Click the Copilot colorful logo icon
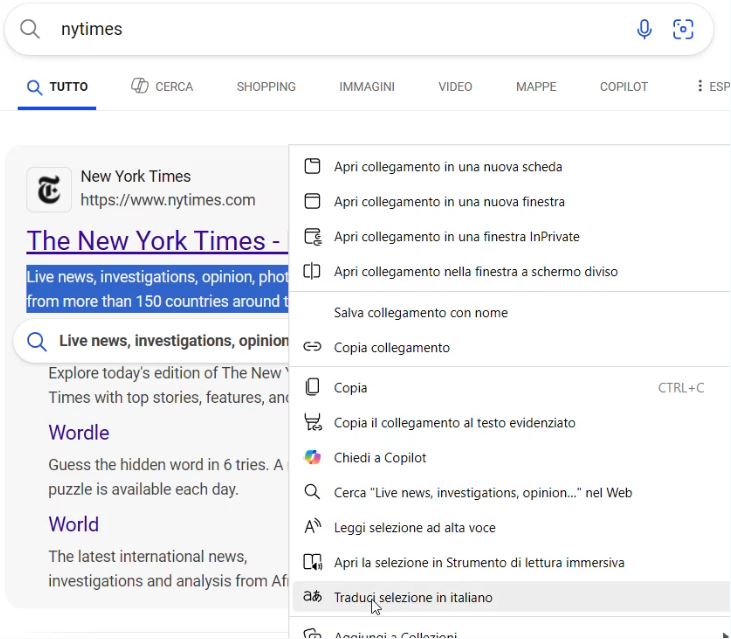The image size is (731, 639). [x=312, y=457]
